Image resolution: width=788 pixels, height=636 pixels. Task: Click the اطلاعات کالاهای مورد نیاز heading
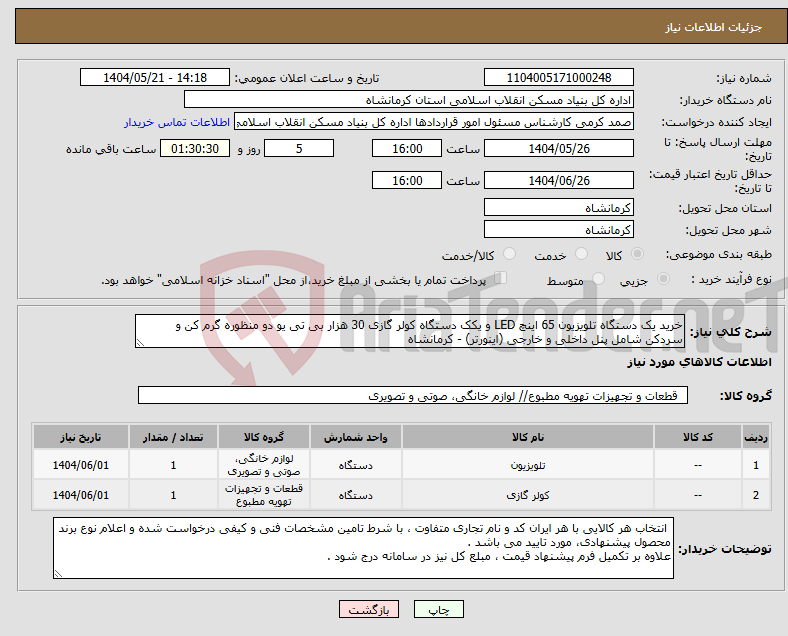[699, 362]
